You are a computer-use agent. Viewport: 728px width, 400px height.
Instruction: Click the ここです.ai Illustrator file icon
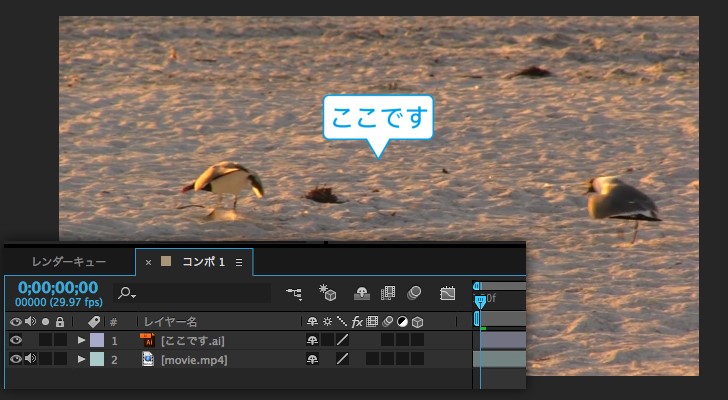coord(147,340)
